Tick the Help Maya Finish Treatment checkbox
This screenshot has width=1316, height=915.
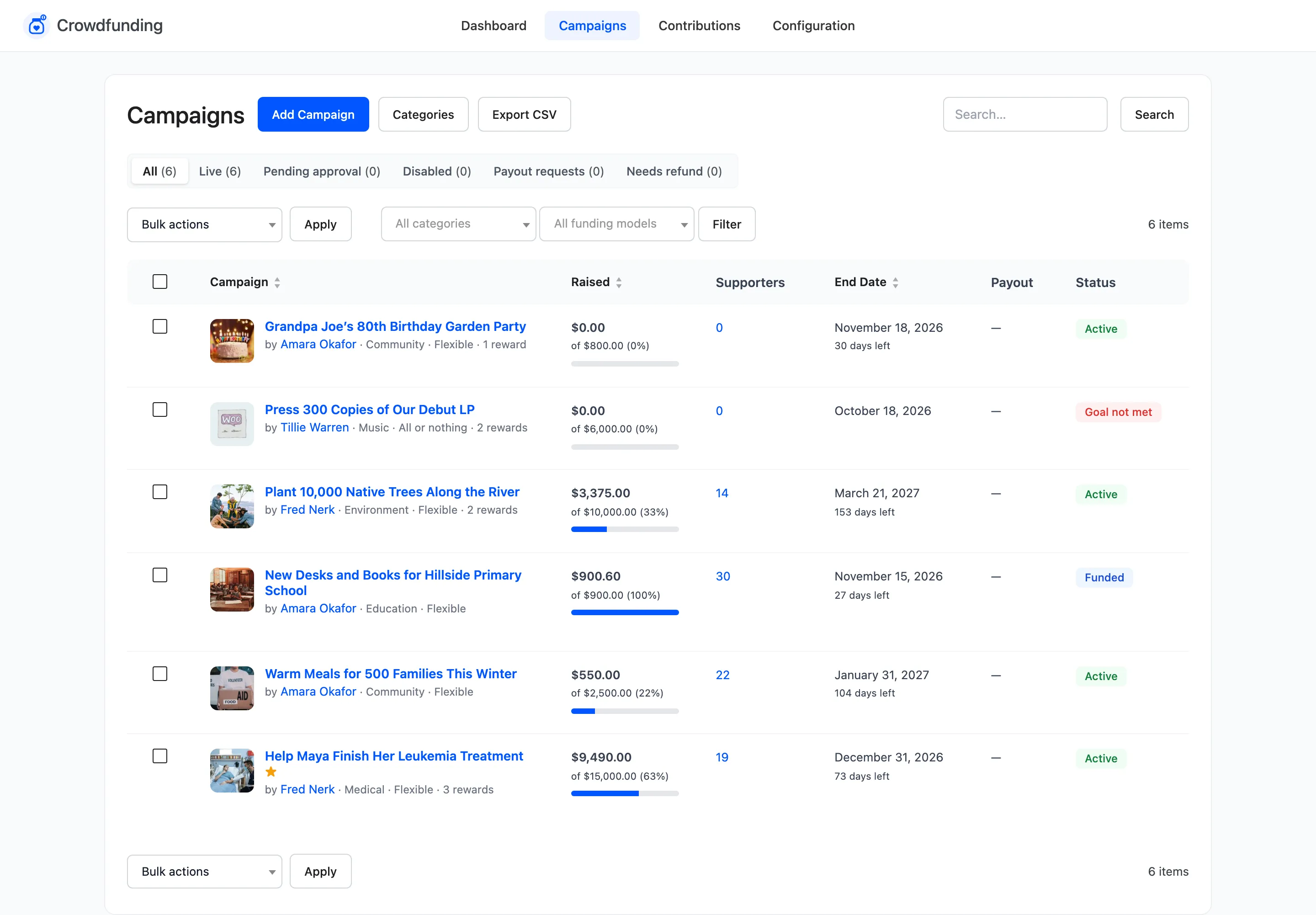pyautogui.click(x=160, y=757)
